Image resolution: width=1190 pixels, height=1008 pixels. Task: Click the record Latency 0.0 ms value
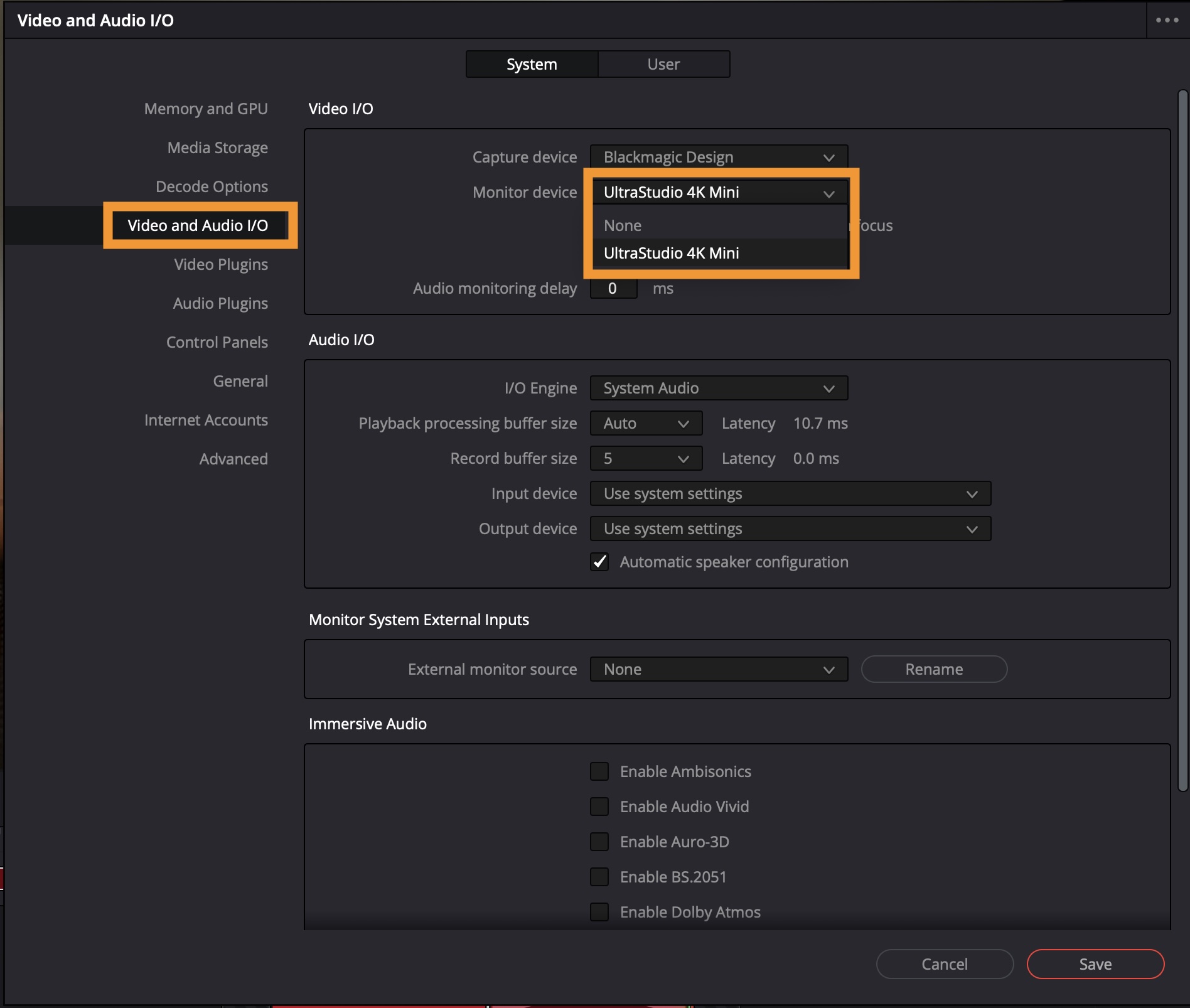(x=816, y=458)
